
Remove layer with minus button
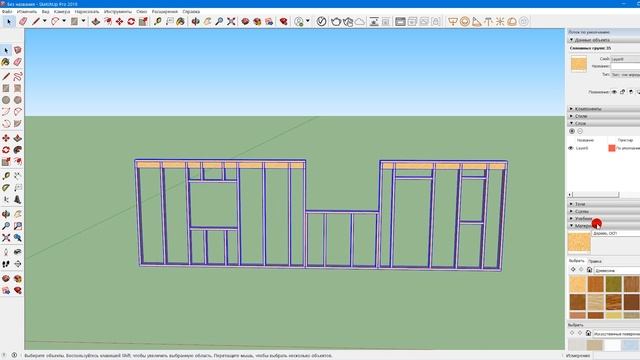[580, 131]
